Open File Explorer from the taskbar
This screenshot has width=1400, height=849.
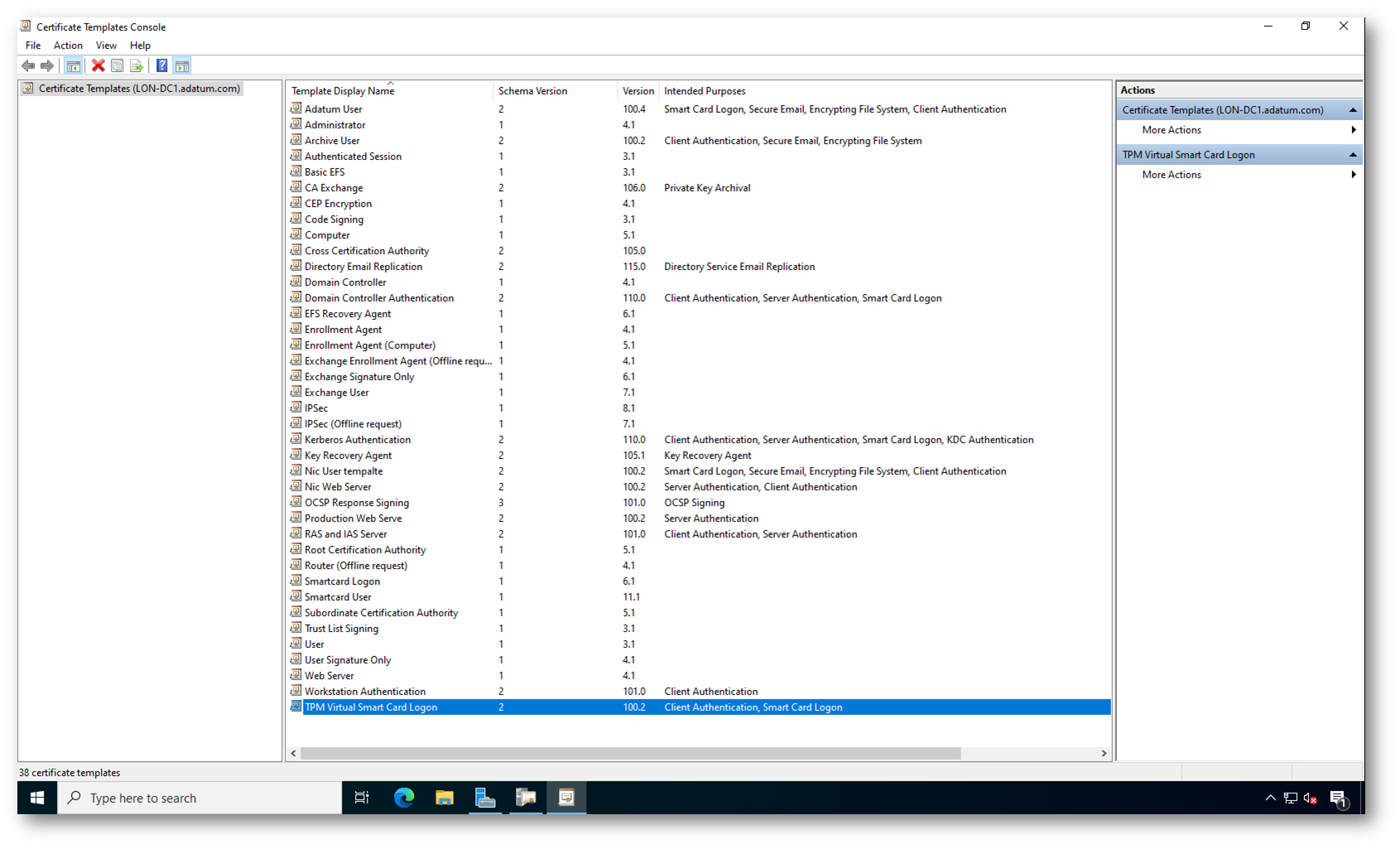[445, 798]
